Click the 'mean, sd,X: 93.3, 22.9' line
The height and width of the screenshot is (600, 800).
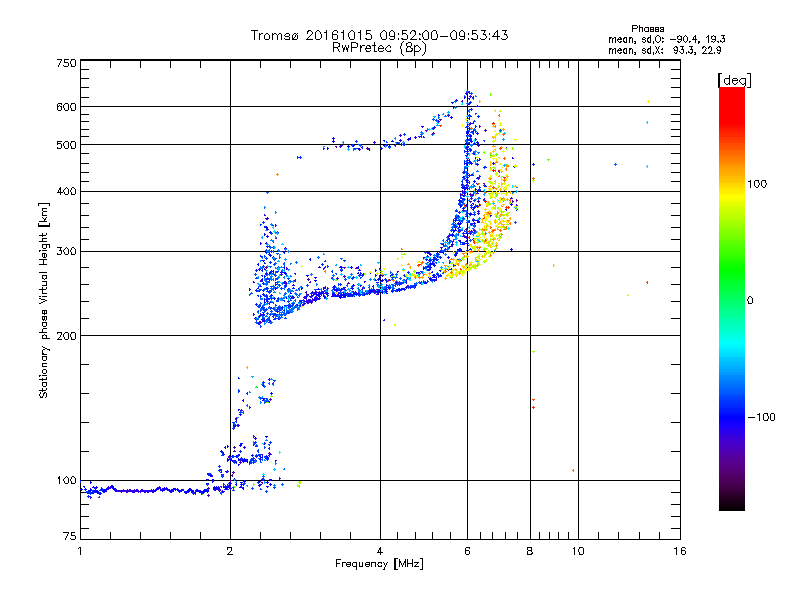point(665,50)
